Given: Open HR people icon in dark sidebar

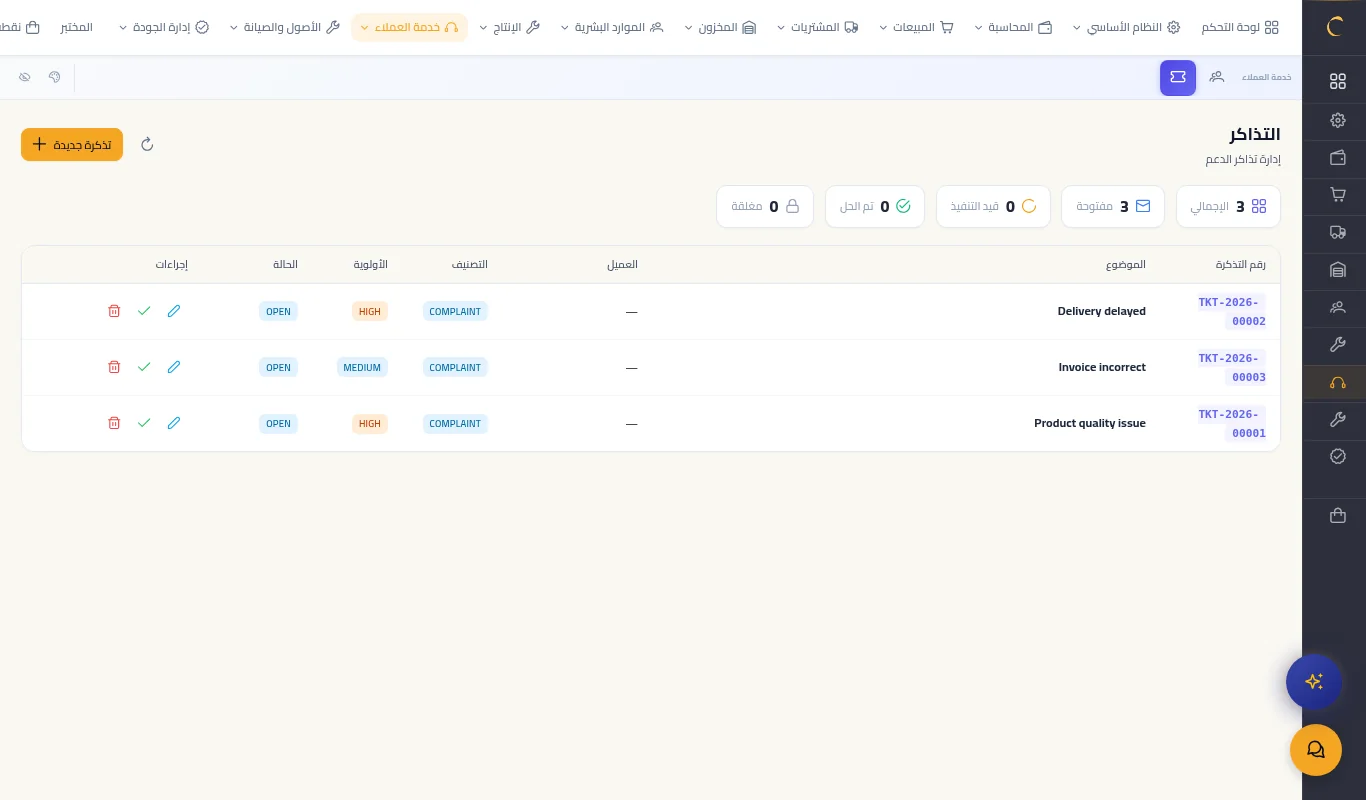Looking at the screenshot, I should 1338,307.
